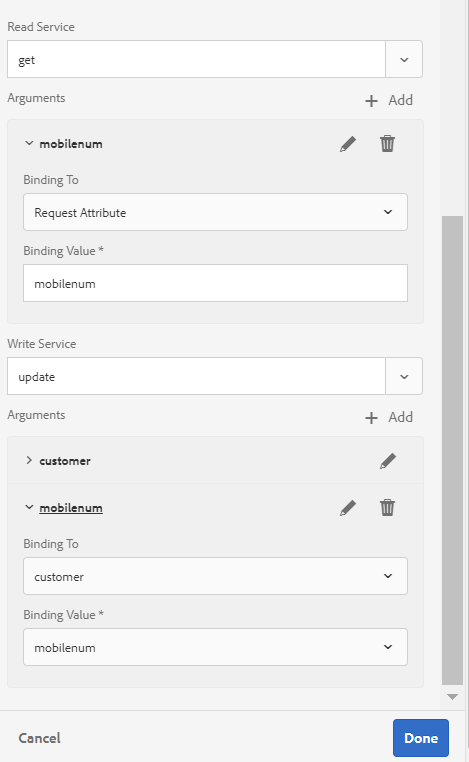Open the Read Service dropdown arrow
This screenshot has width=469, height=762.
click(x=404, y=59)
